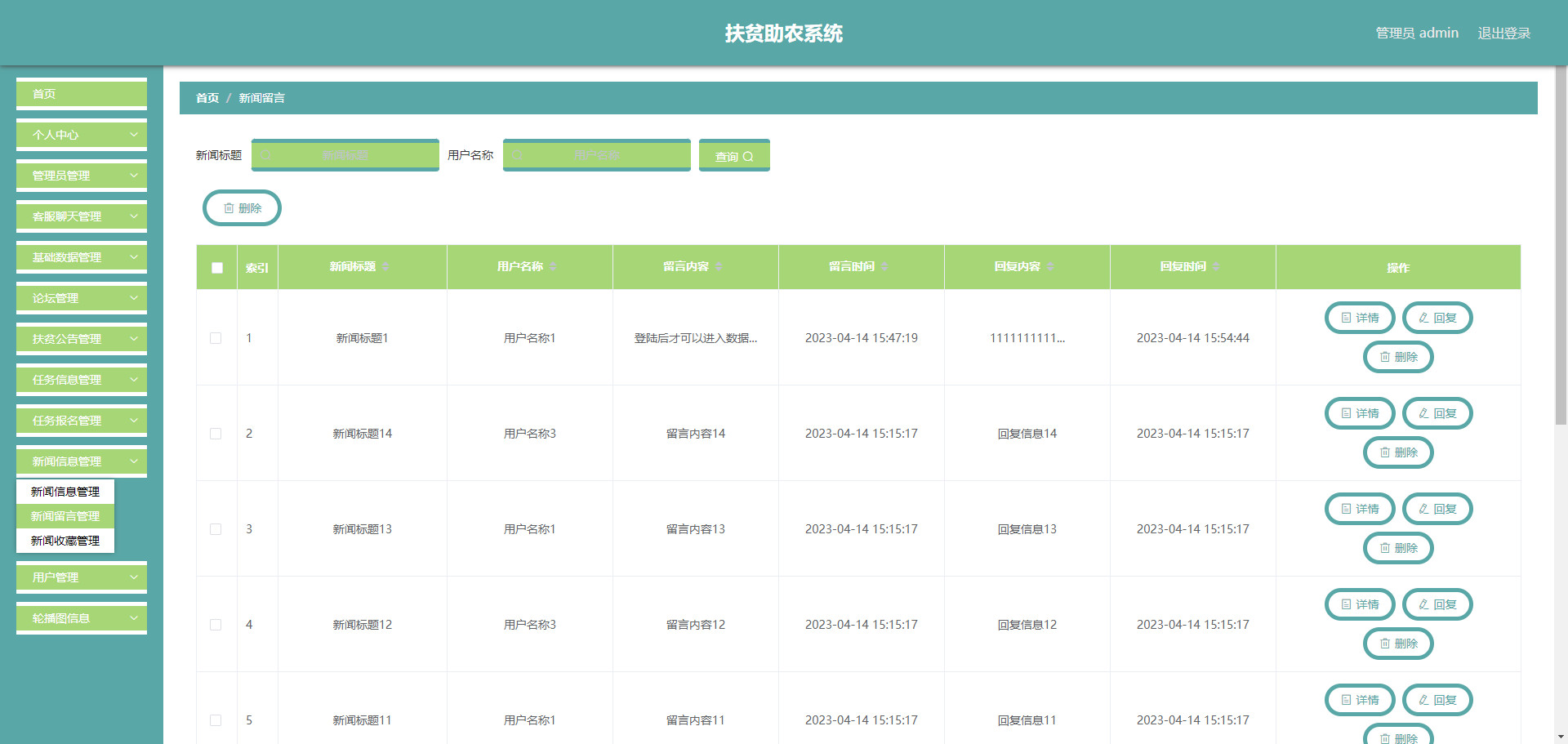Expand the 扶贫公告管理 sidebar menu
The width and height of the screenshot is (1568, 744).
pyautogui.click(x=82, y=339)
